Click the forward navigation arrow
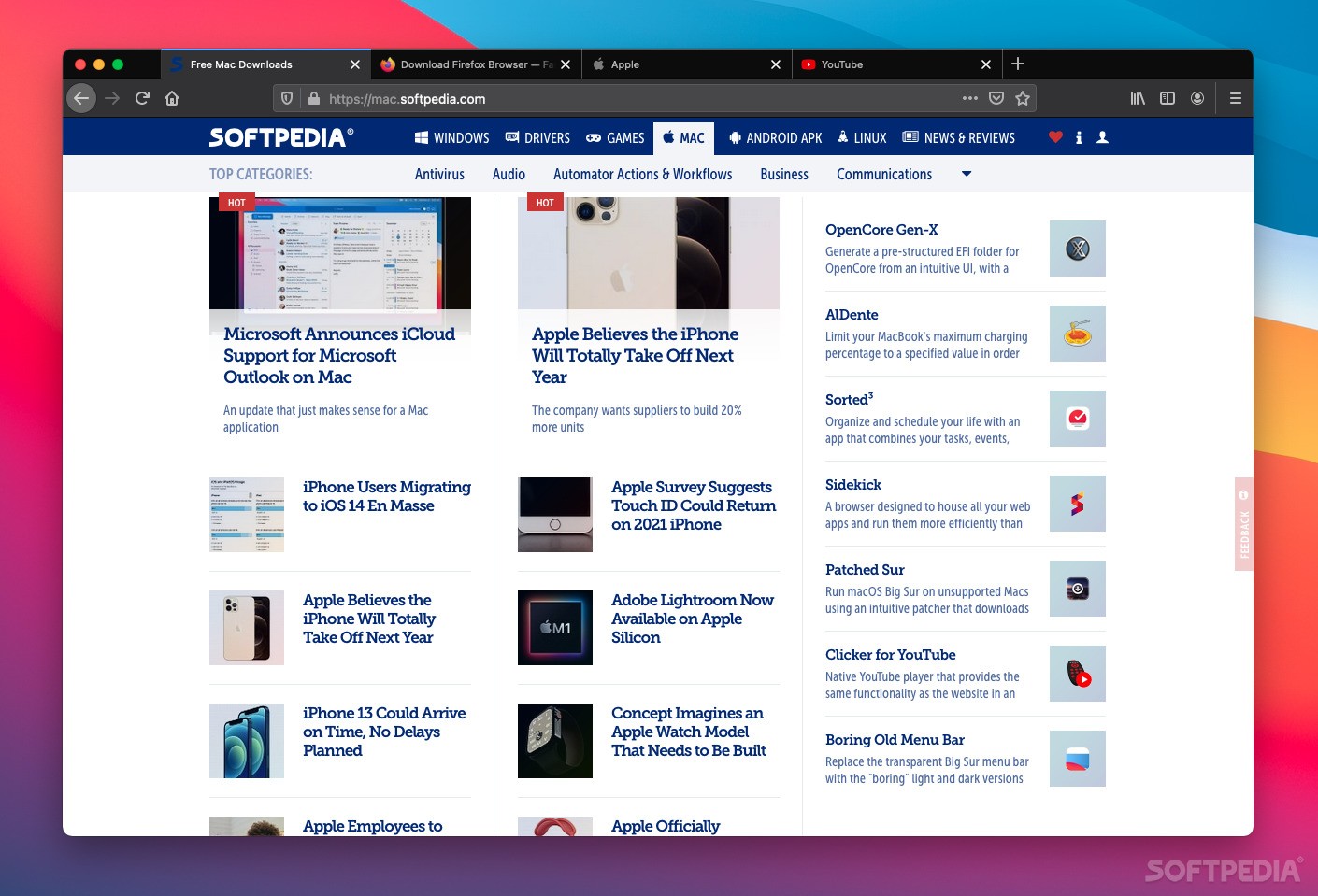The height and width of the screenshot is (896, 1318). click(112, 98)
